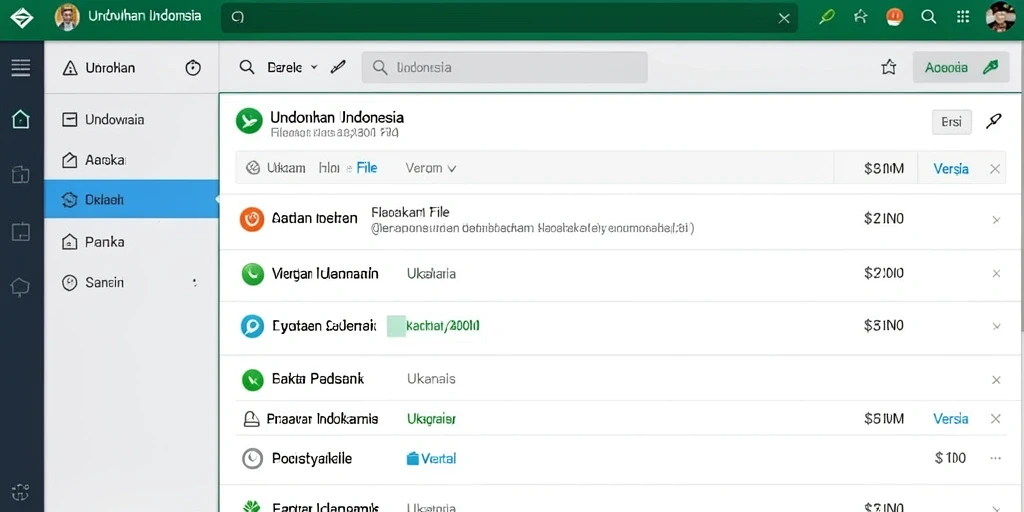Click the $2IN0 amount in Aadan toehen row
1024x512 pixels.
click(884, 219)
